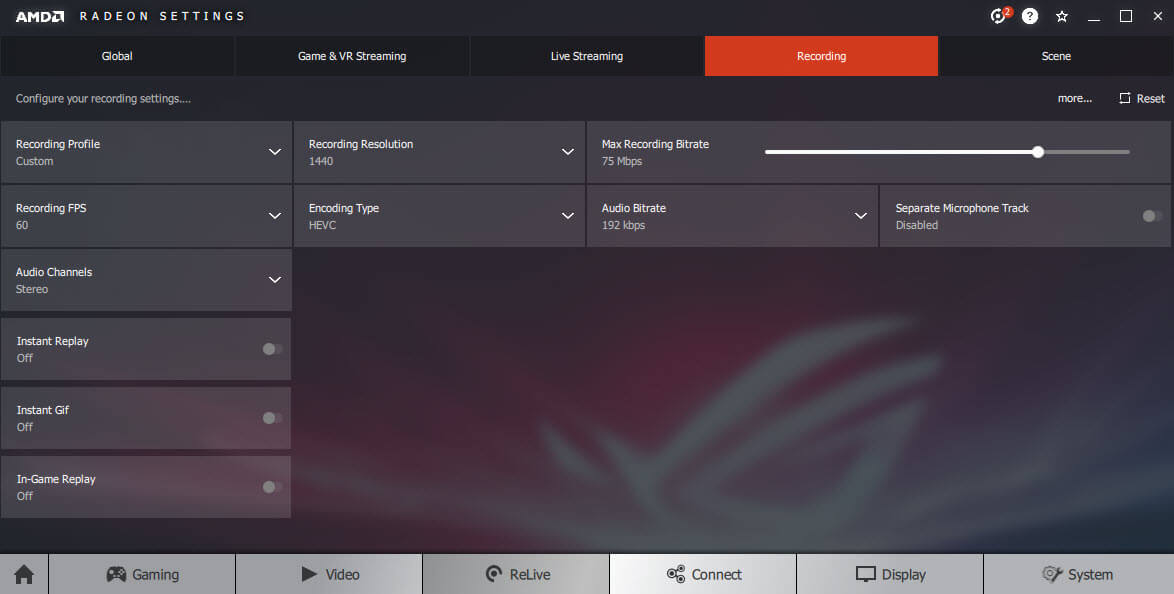Click the more... link
Screen dimensions: 1174x594
pos(1074,98)
